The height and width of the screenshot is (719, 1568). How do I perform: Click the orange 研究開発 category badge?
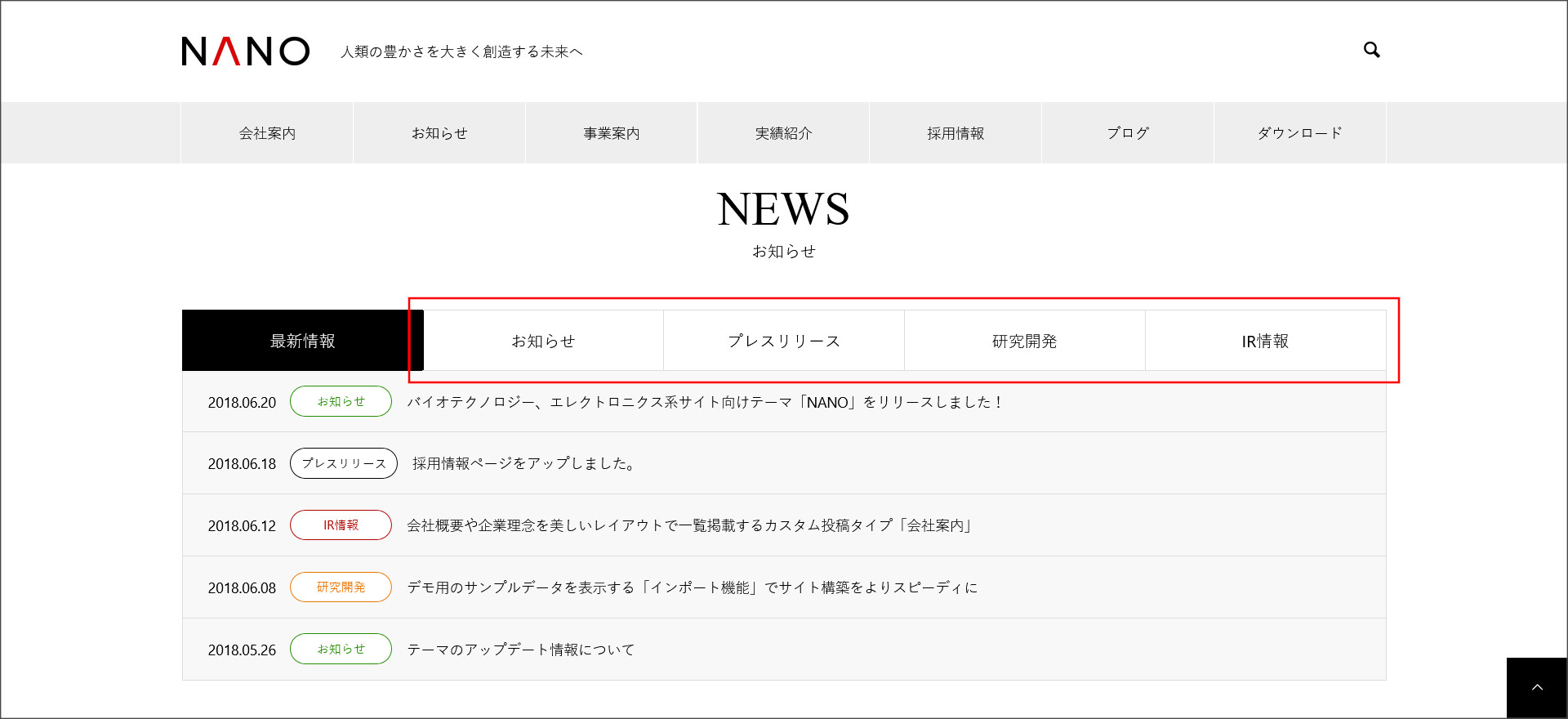pyautogui.click(x=341, y=587)
